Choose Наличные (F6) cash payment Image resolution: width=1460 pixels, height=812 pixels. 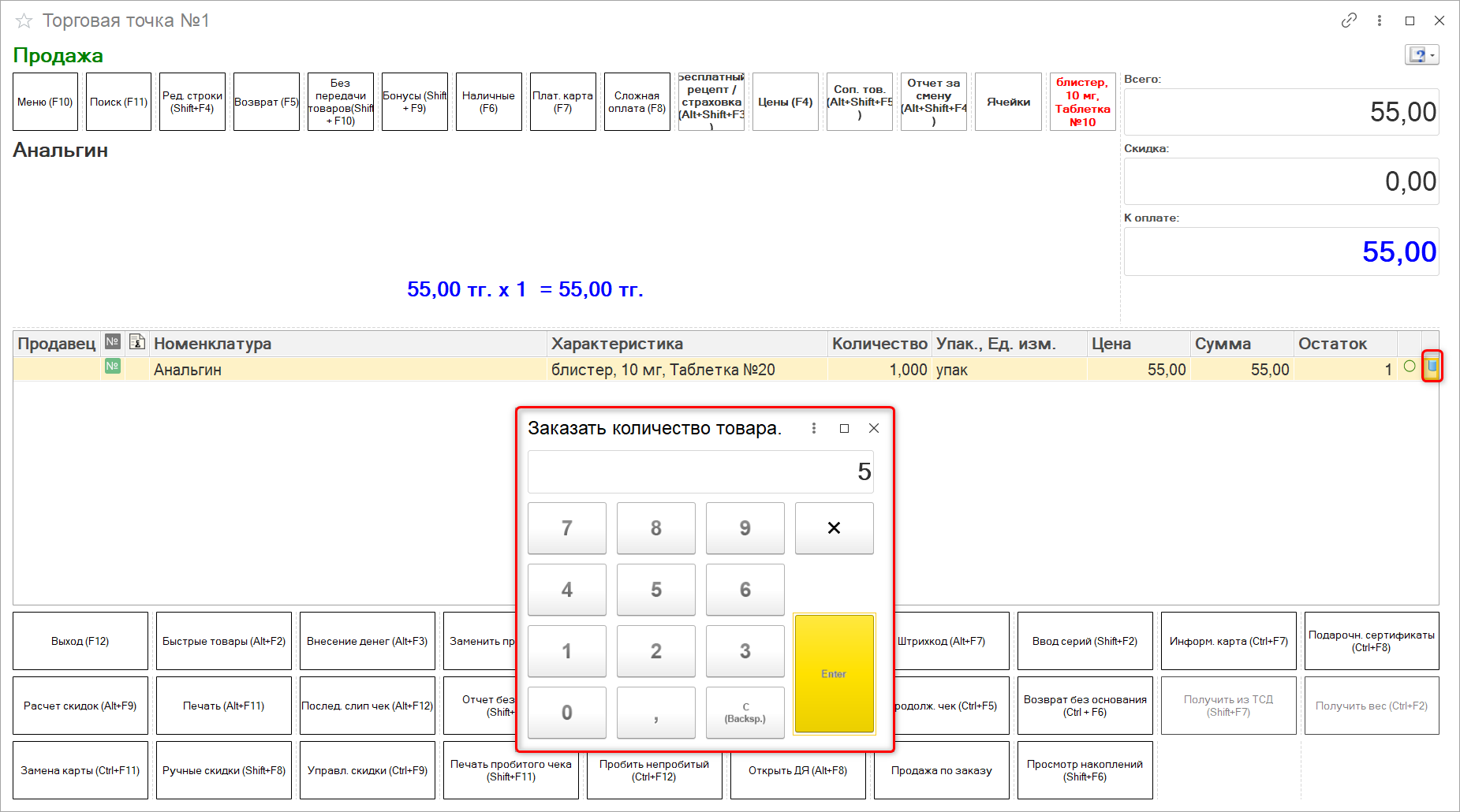tap(488, 102)
